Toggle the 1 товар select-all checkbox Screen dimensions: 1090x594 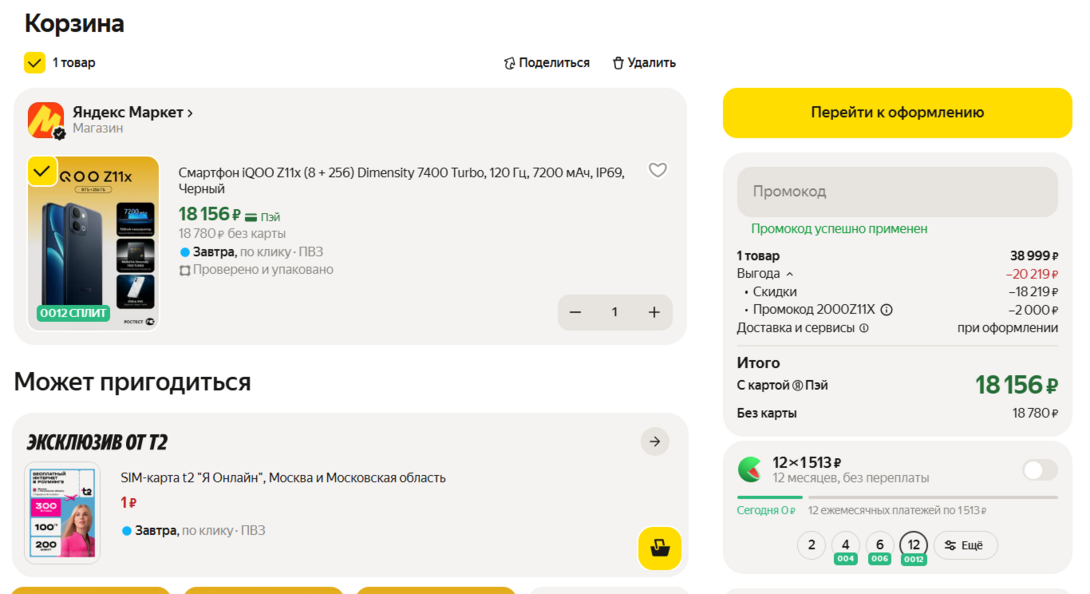[x=35, y=63]
